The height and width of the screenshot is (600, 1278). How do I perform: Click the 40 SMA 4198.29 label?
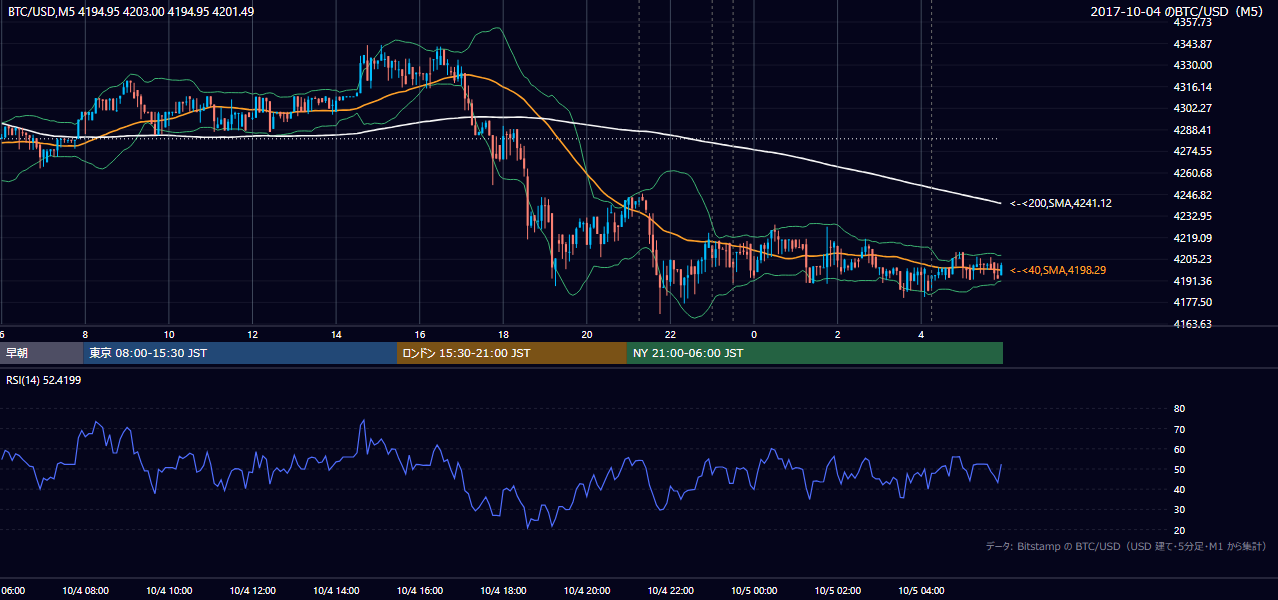tap(1058, 270)
